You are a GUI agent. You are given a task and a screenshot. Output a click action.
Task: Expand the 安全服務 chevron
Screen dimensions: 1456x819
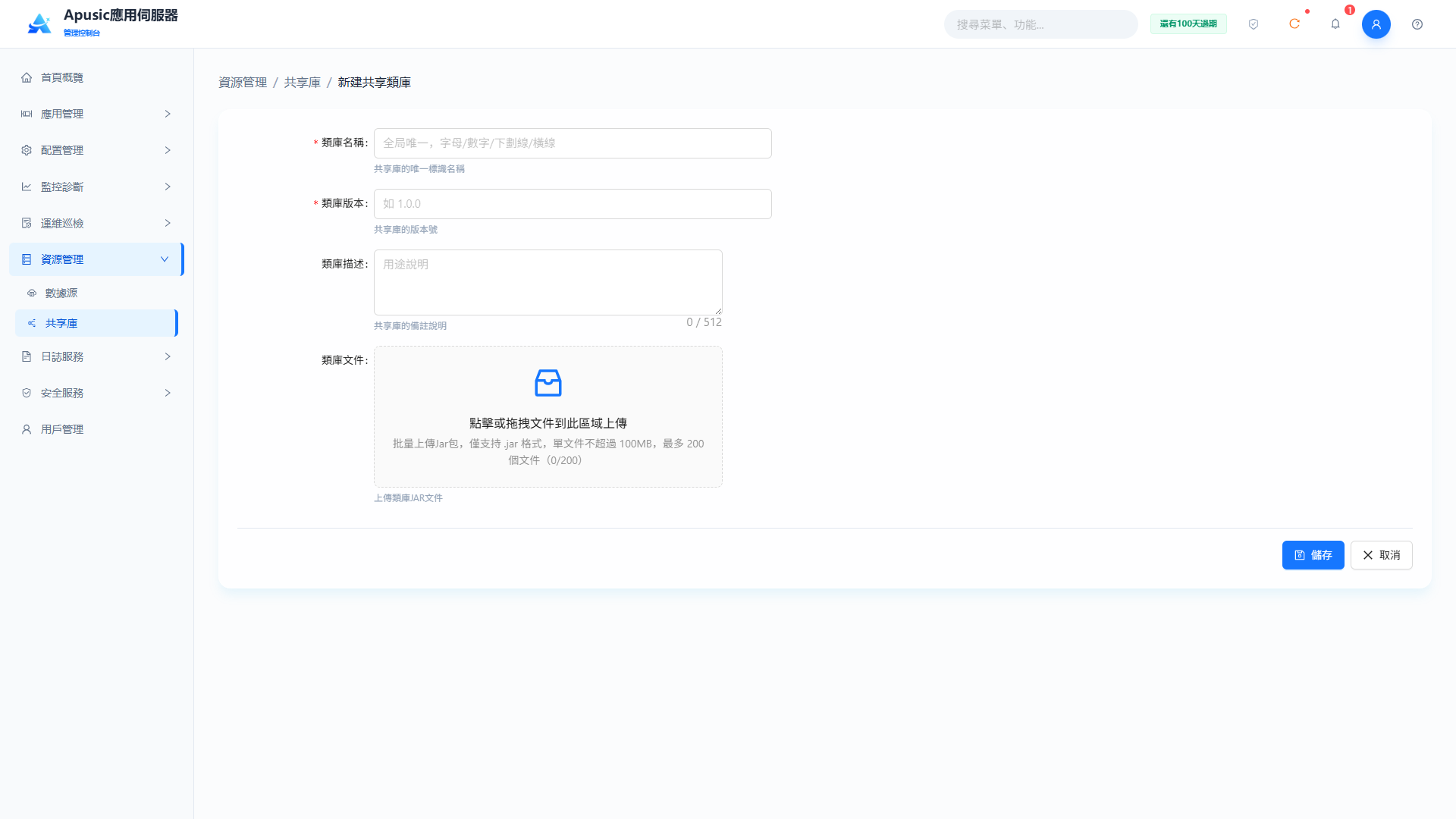(x=168, y=393)
